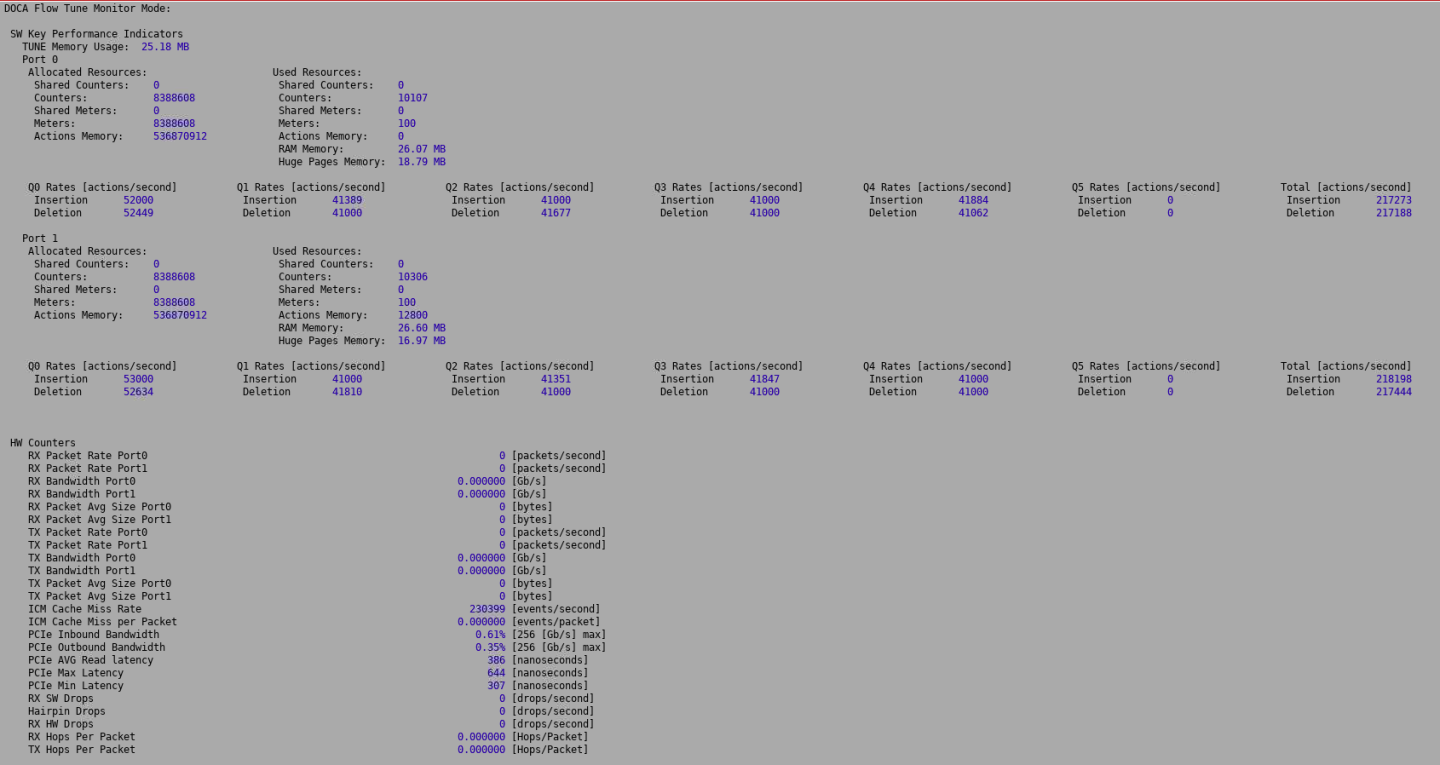Select Port 0 Huge Pages Memory 18.79 MB
1440x765 pixels.
[421, 162]
